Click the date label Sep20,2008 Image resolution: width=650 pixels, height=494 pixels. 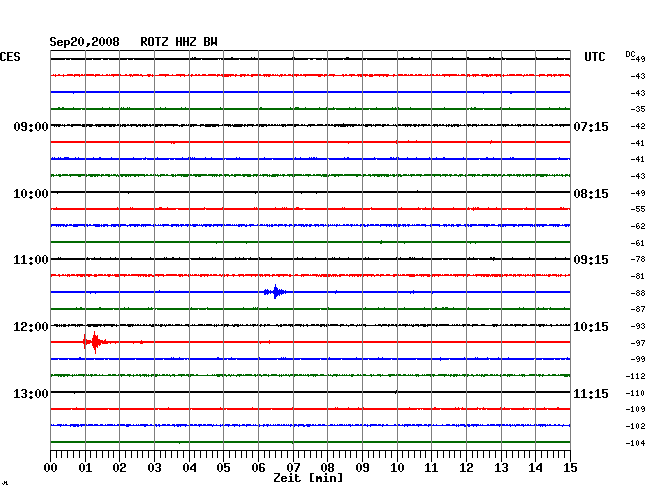pyautogui.click(x=84, y=42)
